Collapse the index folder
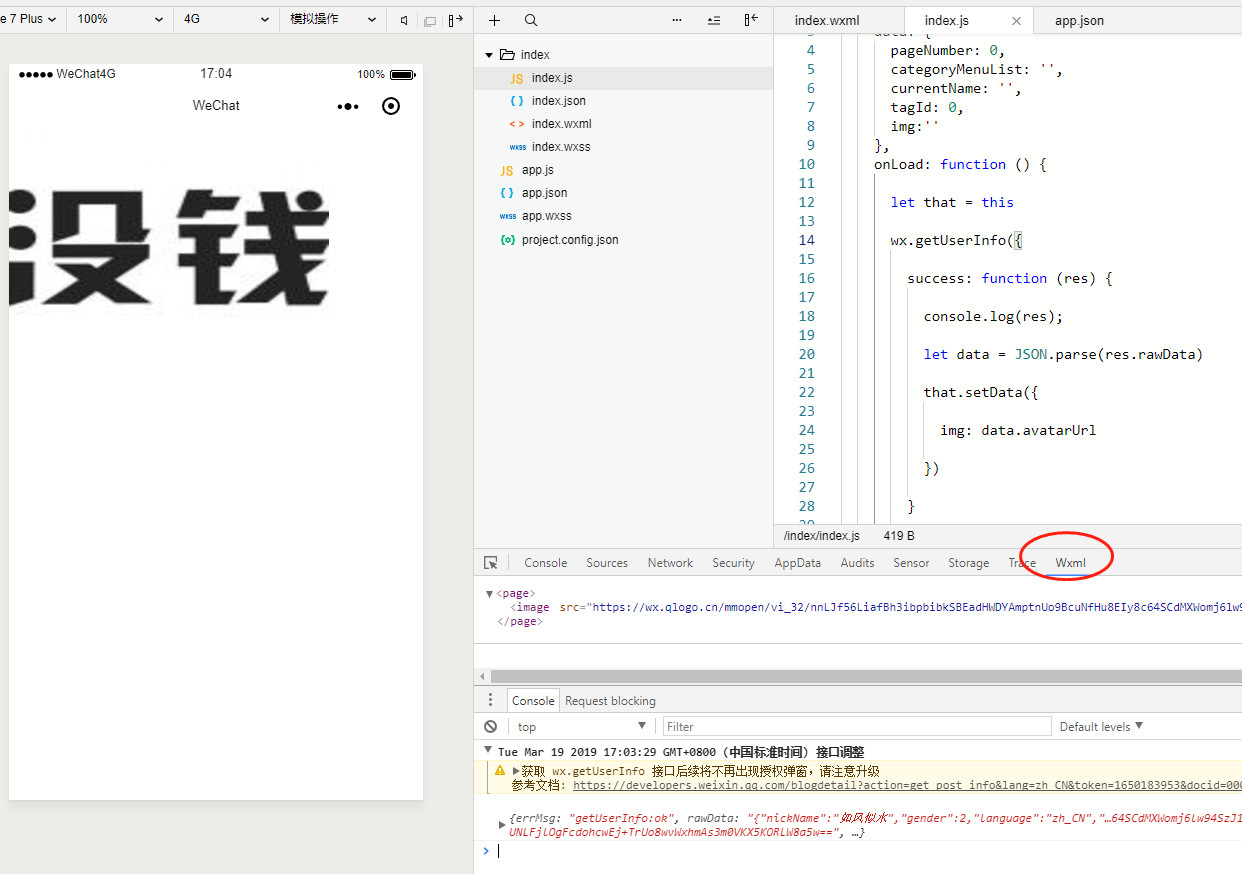Screen dimensions: 1242x874 (x=489, y=55)
